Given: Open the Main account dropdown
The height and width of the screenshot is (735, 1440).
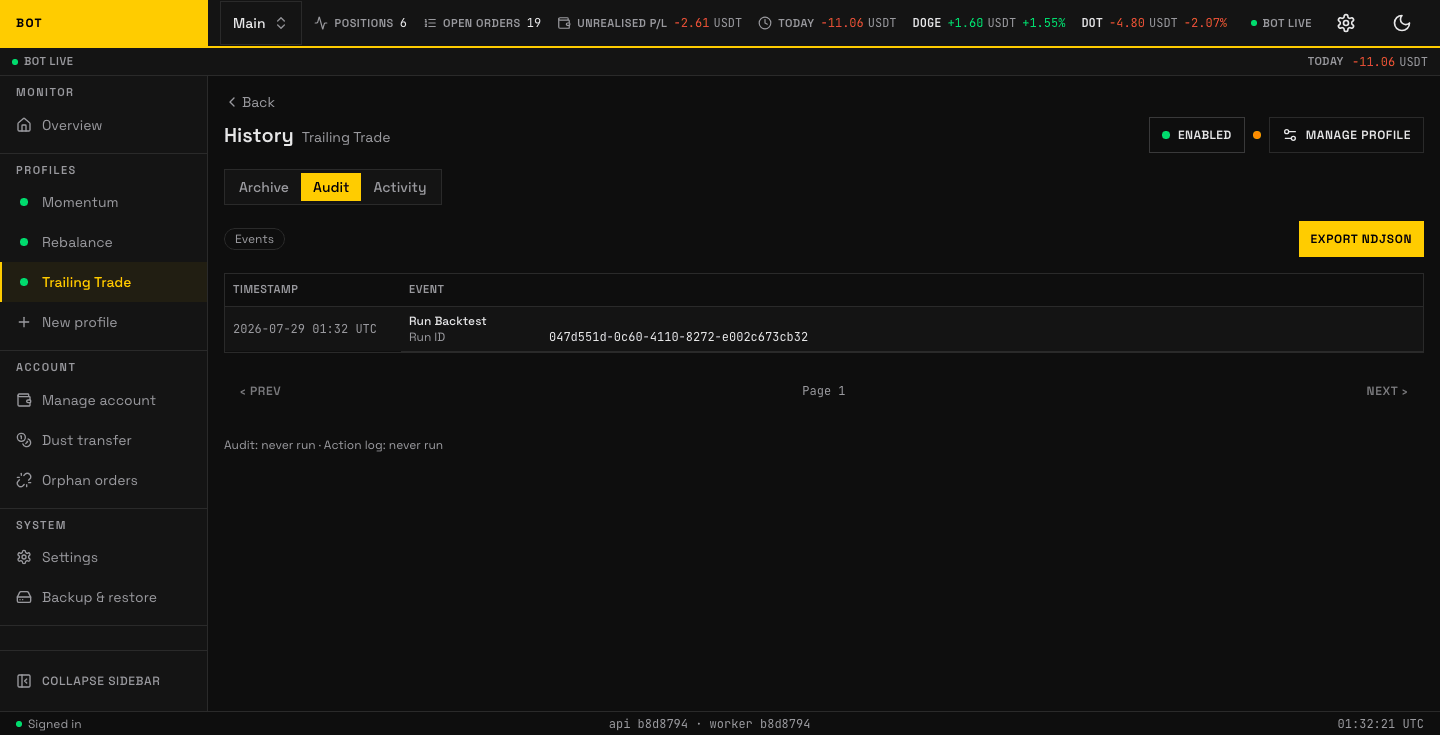Looking at the screenshot, I should tap(261, 23).
